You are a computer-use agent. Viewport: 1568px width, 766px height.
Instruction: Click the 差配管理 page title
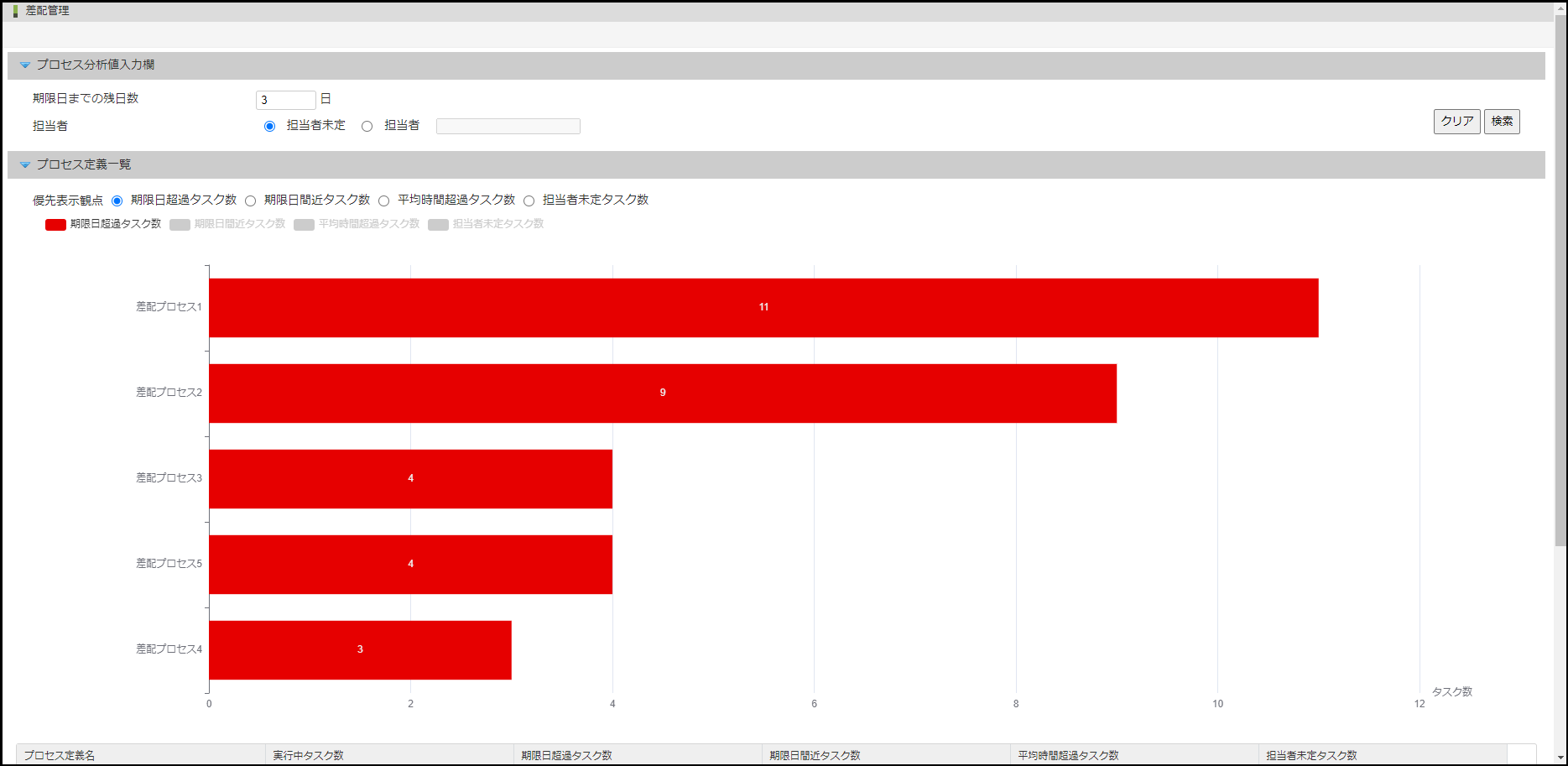click(48, 11)
